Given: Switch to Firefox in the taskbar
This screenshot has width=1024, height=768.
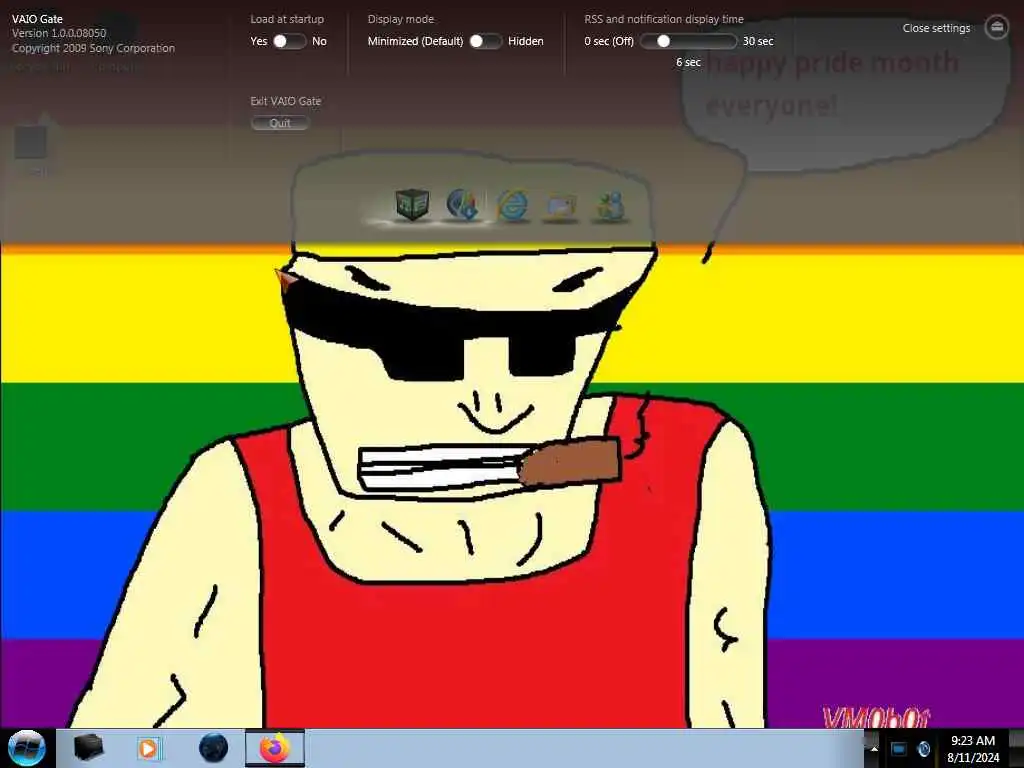Looking at the screenshot, I should pos(275,748).
